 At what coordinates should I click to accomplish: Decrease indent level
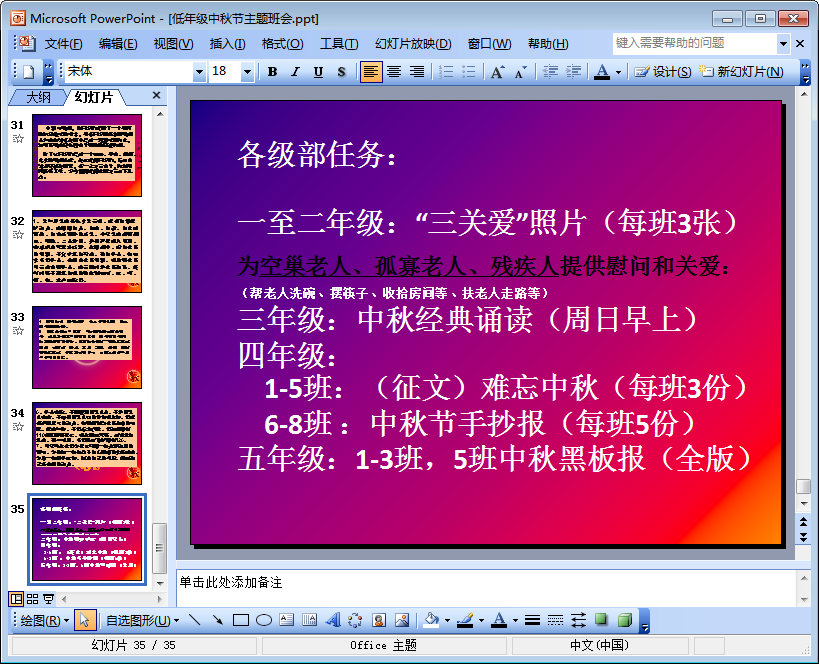click(550, 72)
